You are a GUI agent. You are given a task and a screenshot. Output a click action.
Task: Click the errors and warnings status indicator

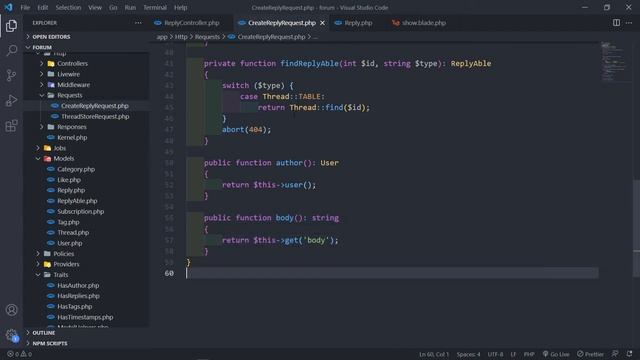19,354
